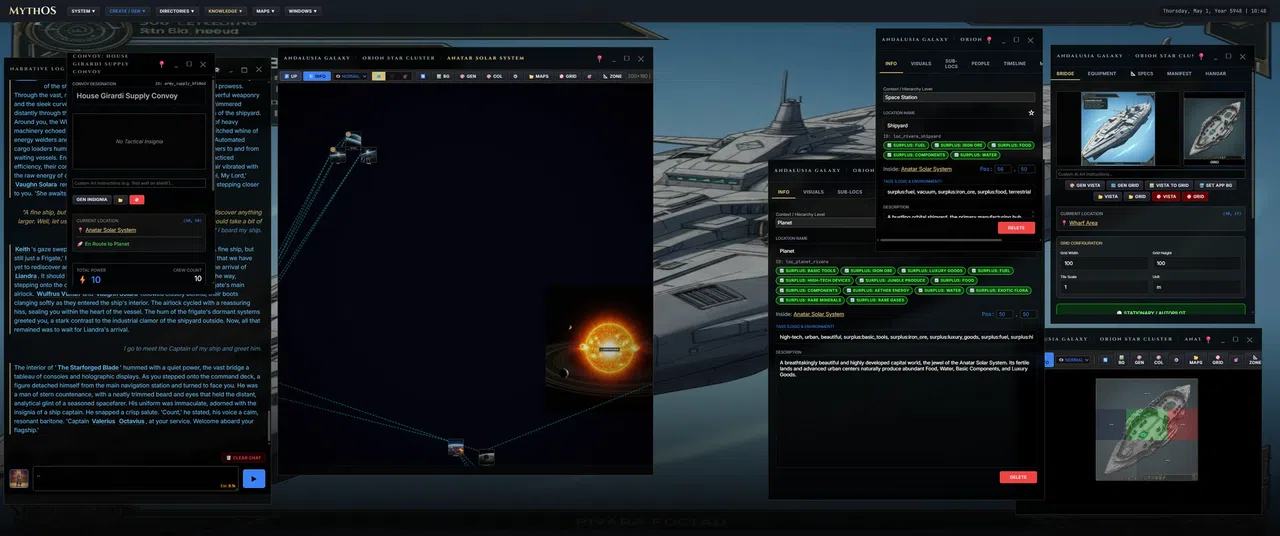This screenshot has width=1280, height=536.
Task: Toggle Surplus: Food tag in Shipyard window
Action: 1012,145
